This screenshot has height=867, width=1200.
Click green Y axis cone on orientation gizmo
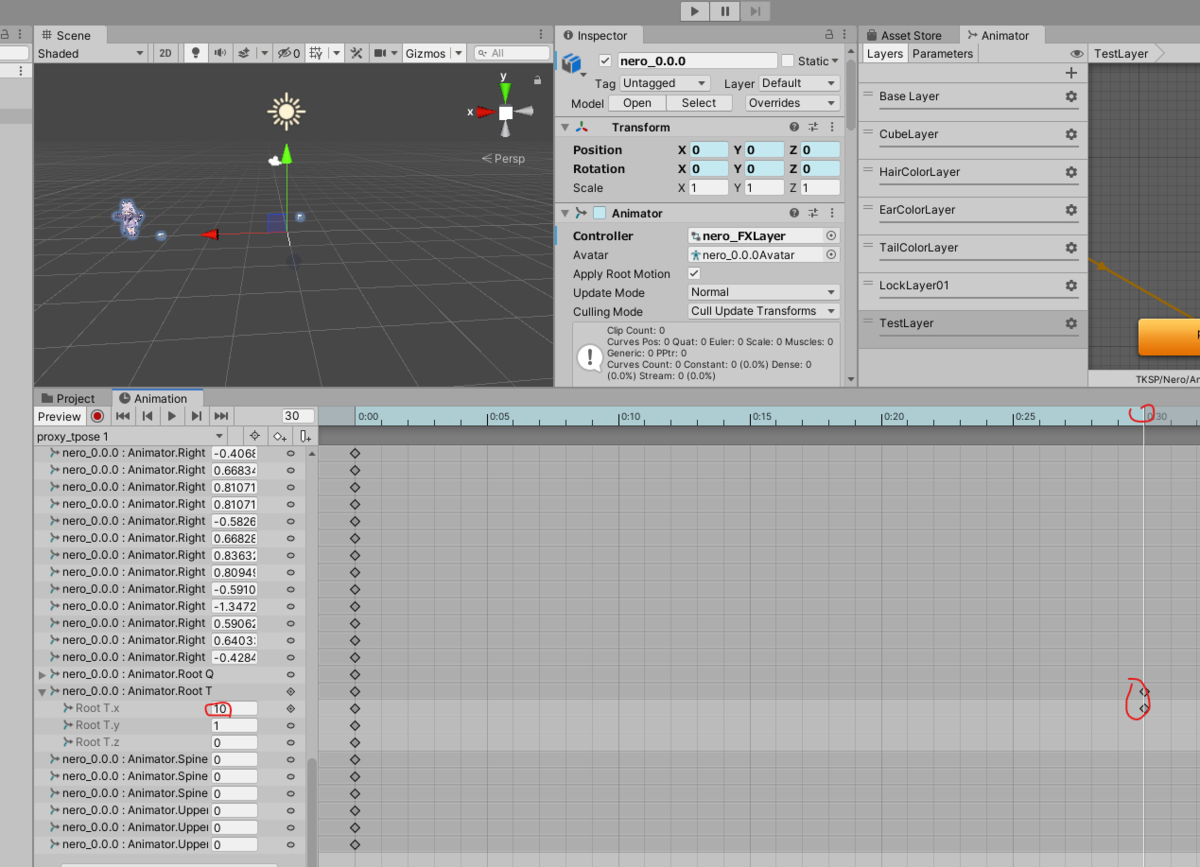(x=505, y=90)
